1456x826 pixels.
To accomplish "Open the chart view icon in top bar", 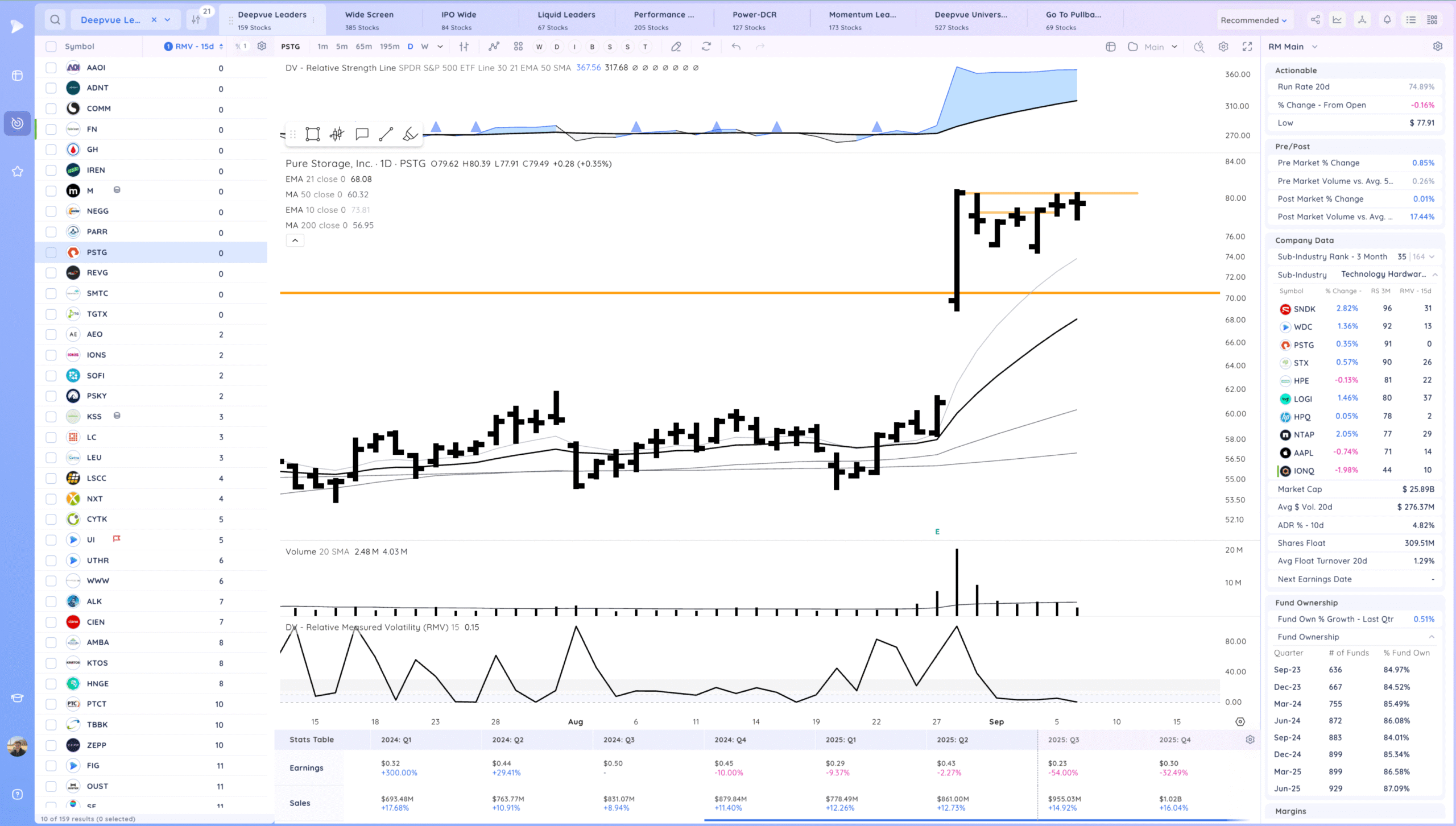I will [1337, 20].
